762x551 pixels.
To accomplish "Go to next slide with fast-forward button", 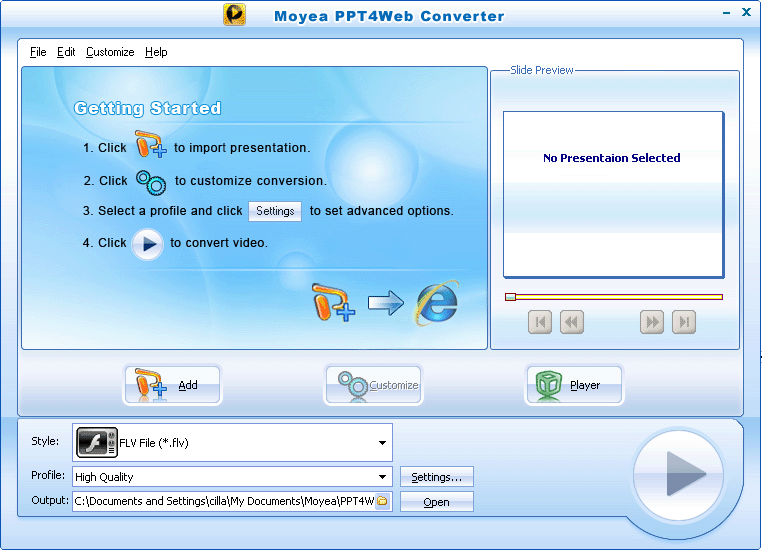I will coord(652,322).
